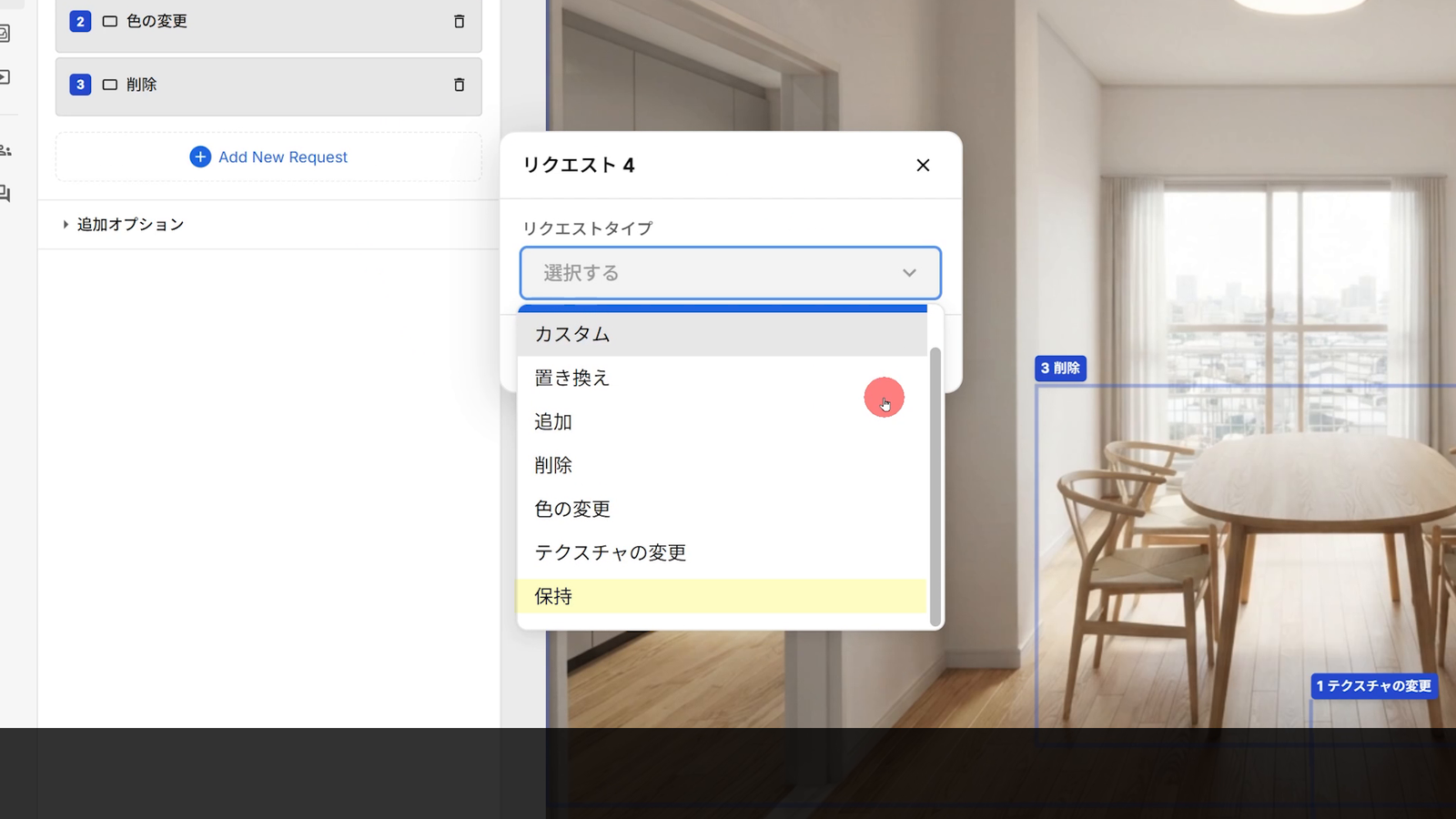
Task: Click the rectangle icon in 色の変更 row
Action: coord(110,21)
